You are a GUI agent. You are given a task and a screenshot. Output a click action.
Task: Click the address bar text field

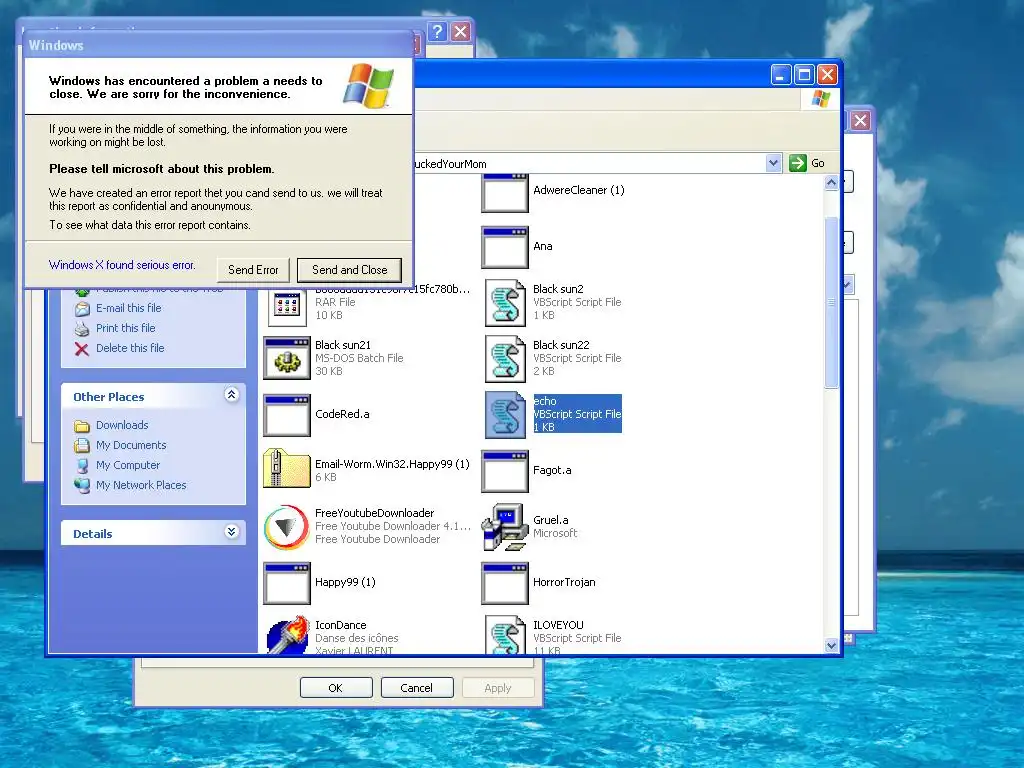[x=591, y=163]
